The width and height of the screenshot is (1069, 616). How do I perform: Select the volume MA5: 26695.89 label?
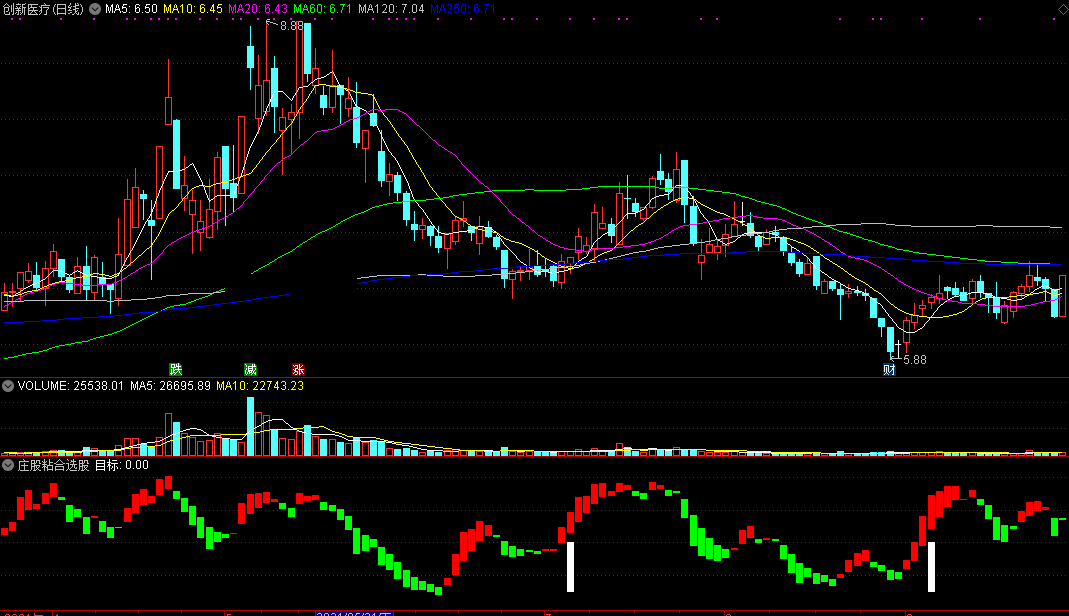170,386
